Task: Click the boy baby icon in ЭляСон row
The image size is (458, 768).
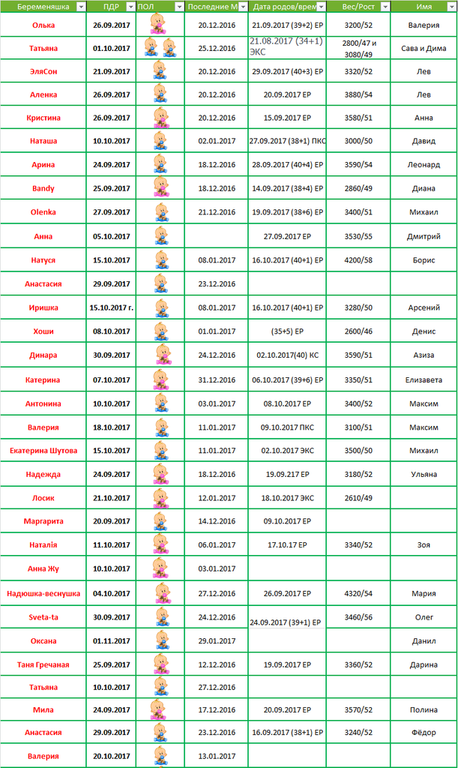Action: click(160, 71)
